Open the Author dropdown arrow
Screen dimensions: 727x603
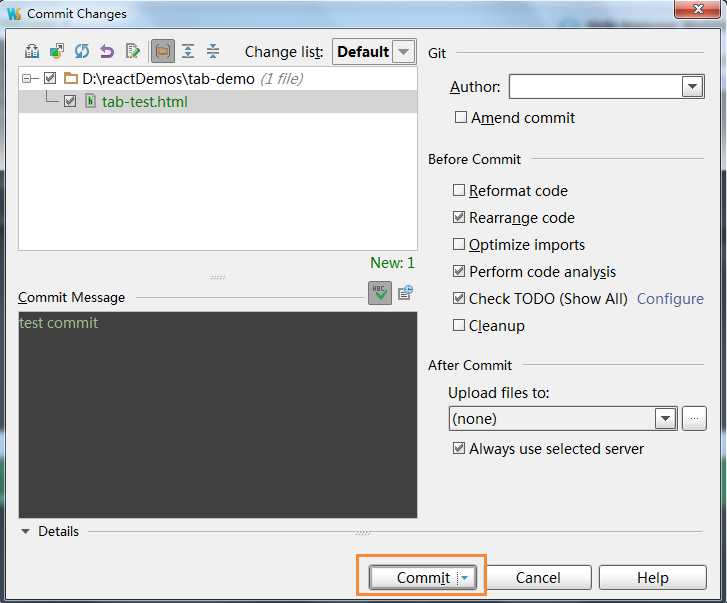point(692,87)
